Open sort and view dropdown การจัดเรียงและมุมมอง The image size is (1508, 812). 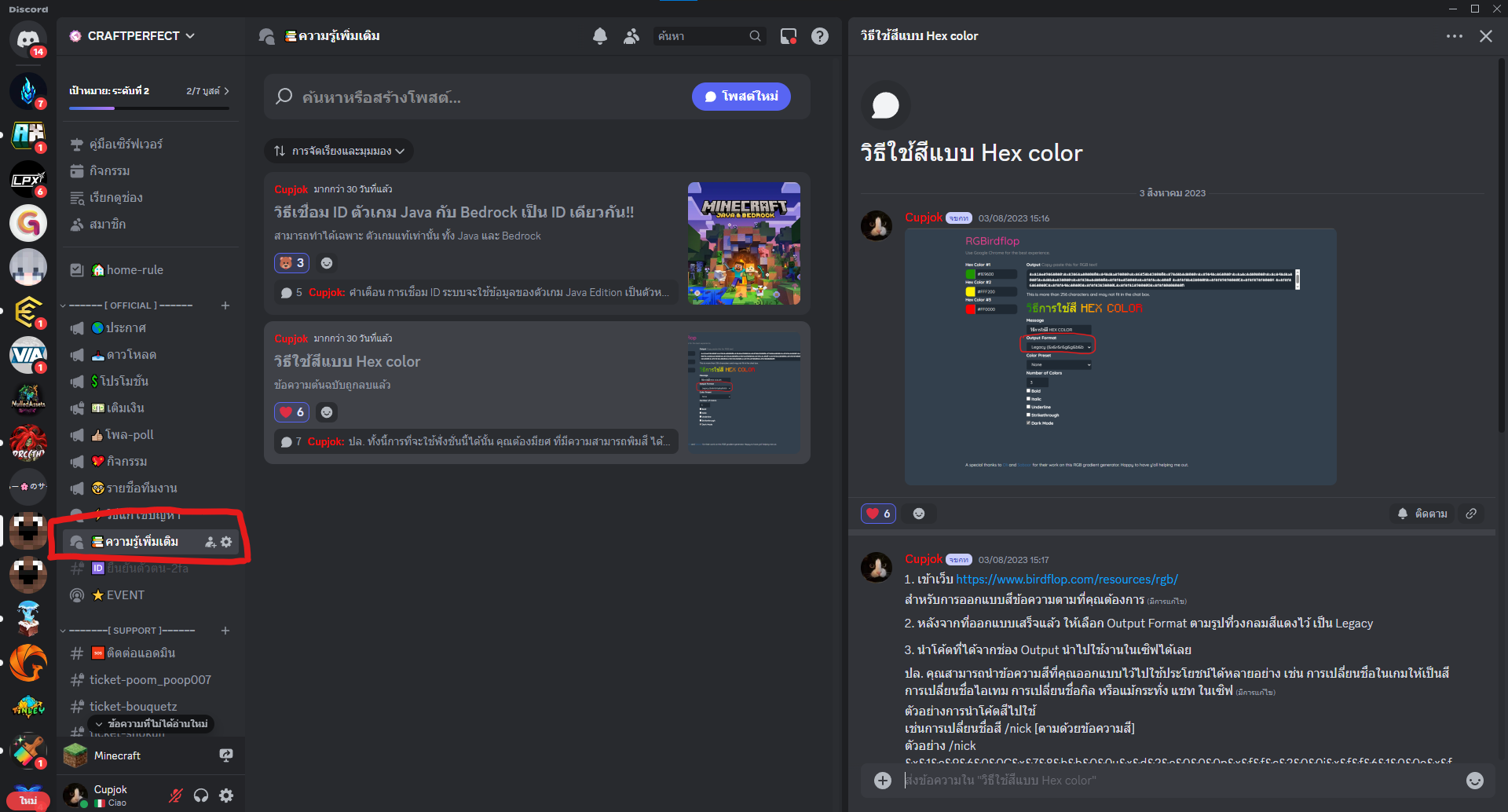[339, 151]
